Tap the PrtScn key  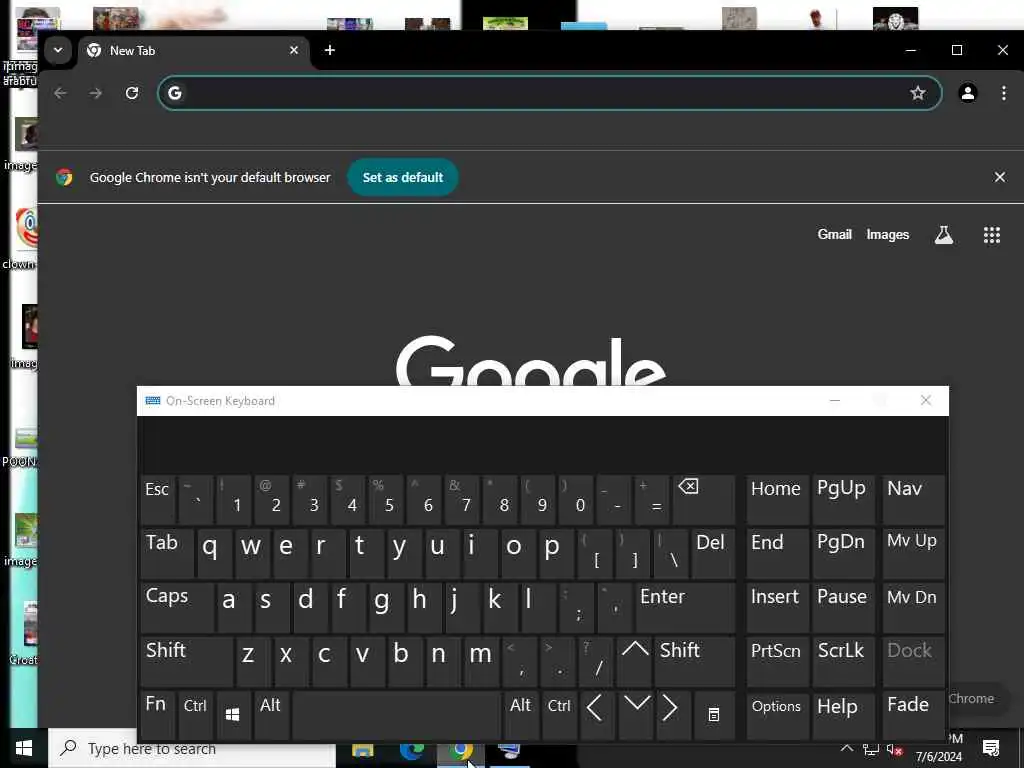click(776, 661)
